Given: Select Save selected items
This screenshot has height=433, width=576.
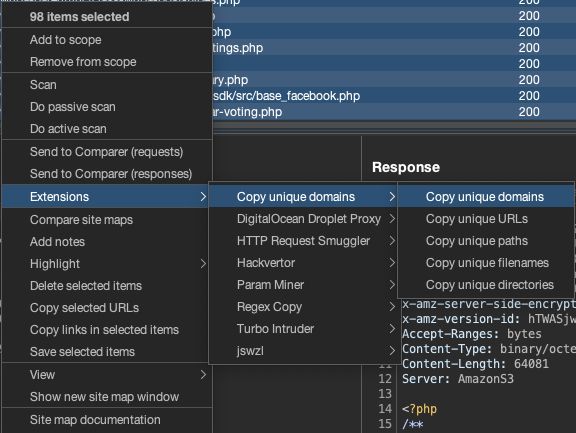Looking at the screenshot, I should 105,352.
